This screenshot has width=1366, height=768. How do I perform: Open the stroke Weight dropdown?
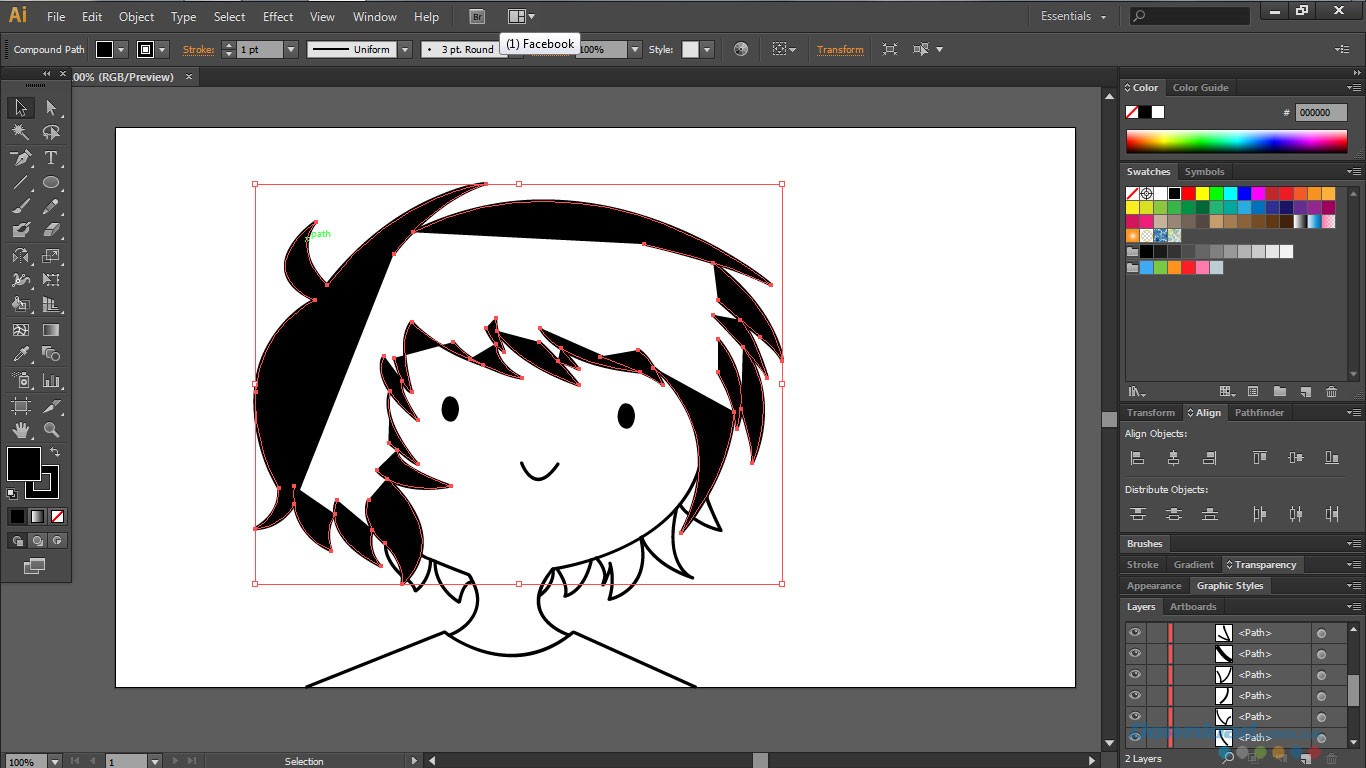[x=291, y=49]
